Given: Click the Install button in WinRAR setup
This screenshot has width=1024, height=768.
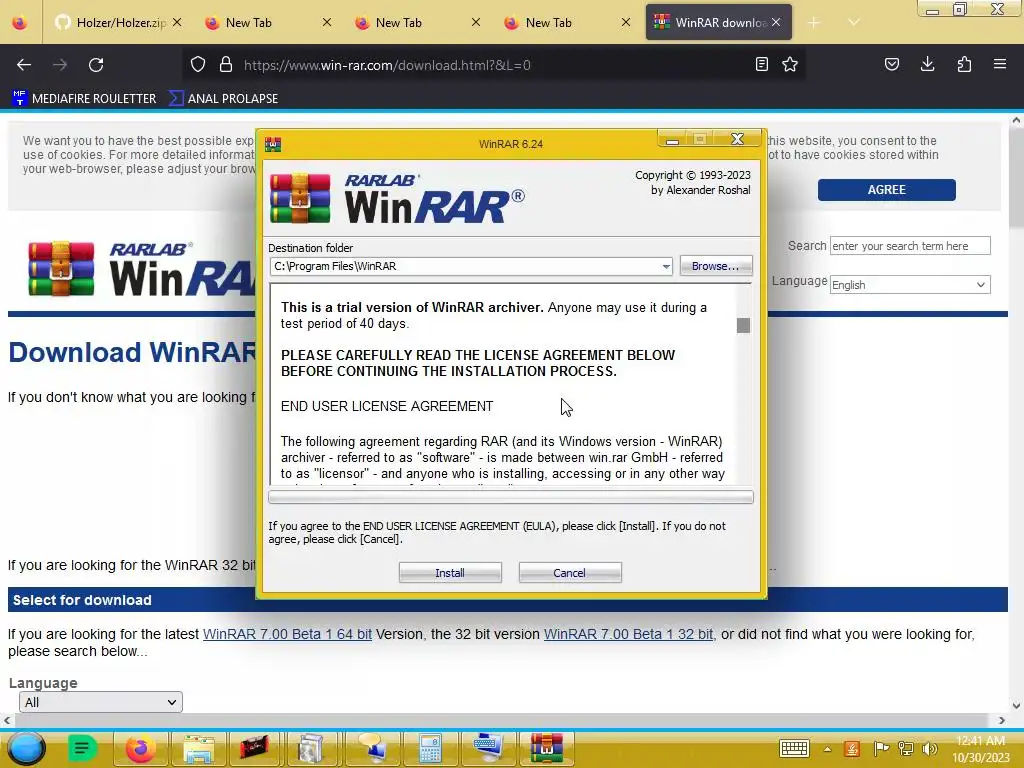Looking at the screenshot, I should point(450,573).
